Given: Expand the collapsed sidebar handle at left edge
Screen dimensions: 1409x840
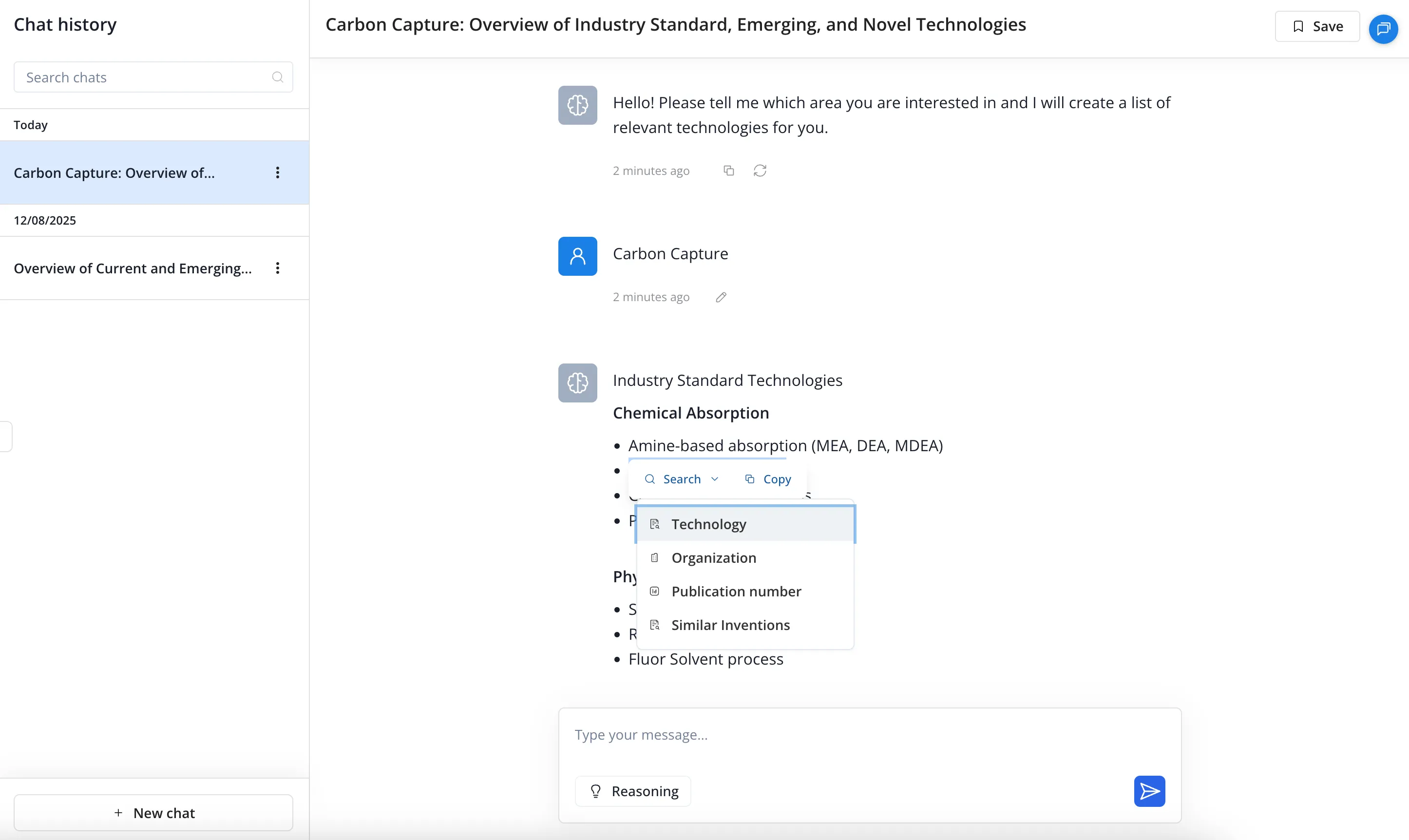Looking at the screenshot, I should click(x=6, y=437).
